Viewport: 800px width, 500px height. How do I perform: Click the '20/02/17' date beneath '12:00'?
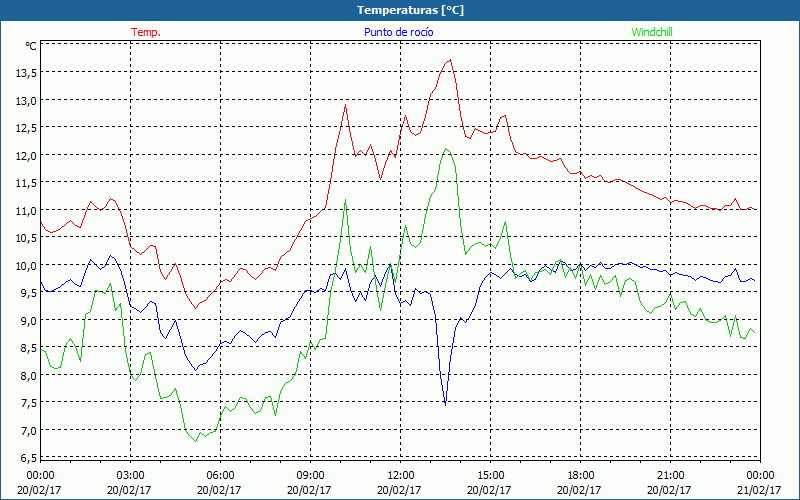[399, 490]
